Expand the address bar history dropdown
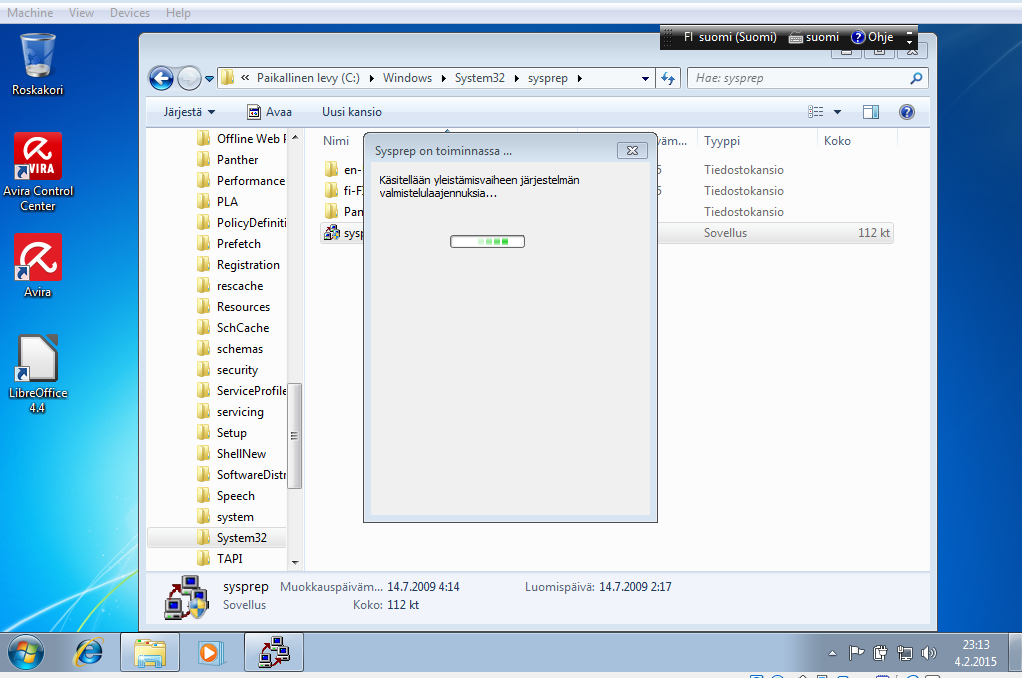This screenshot has height=678, width=1022. [x=645, y=78]
